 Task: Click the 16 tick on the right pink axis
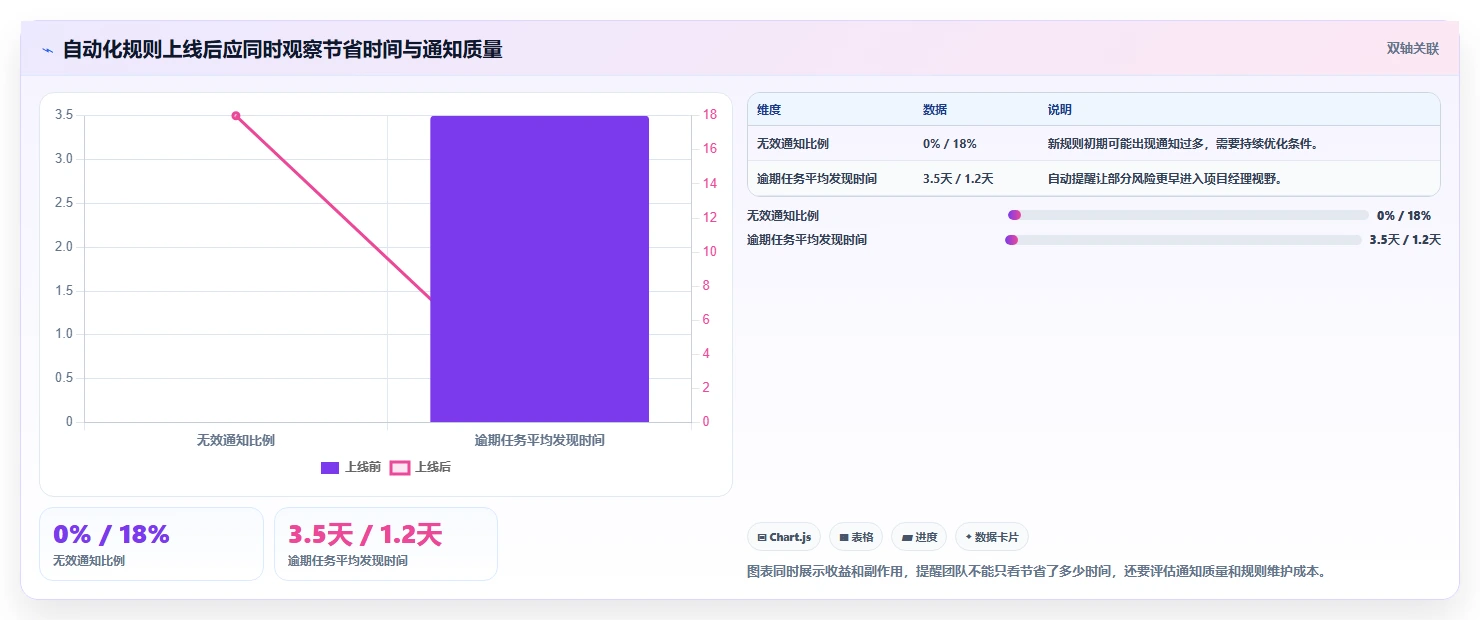(x=709, y=149)
